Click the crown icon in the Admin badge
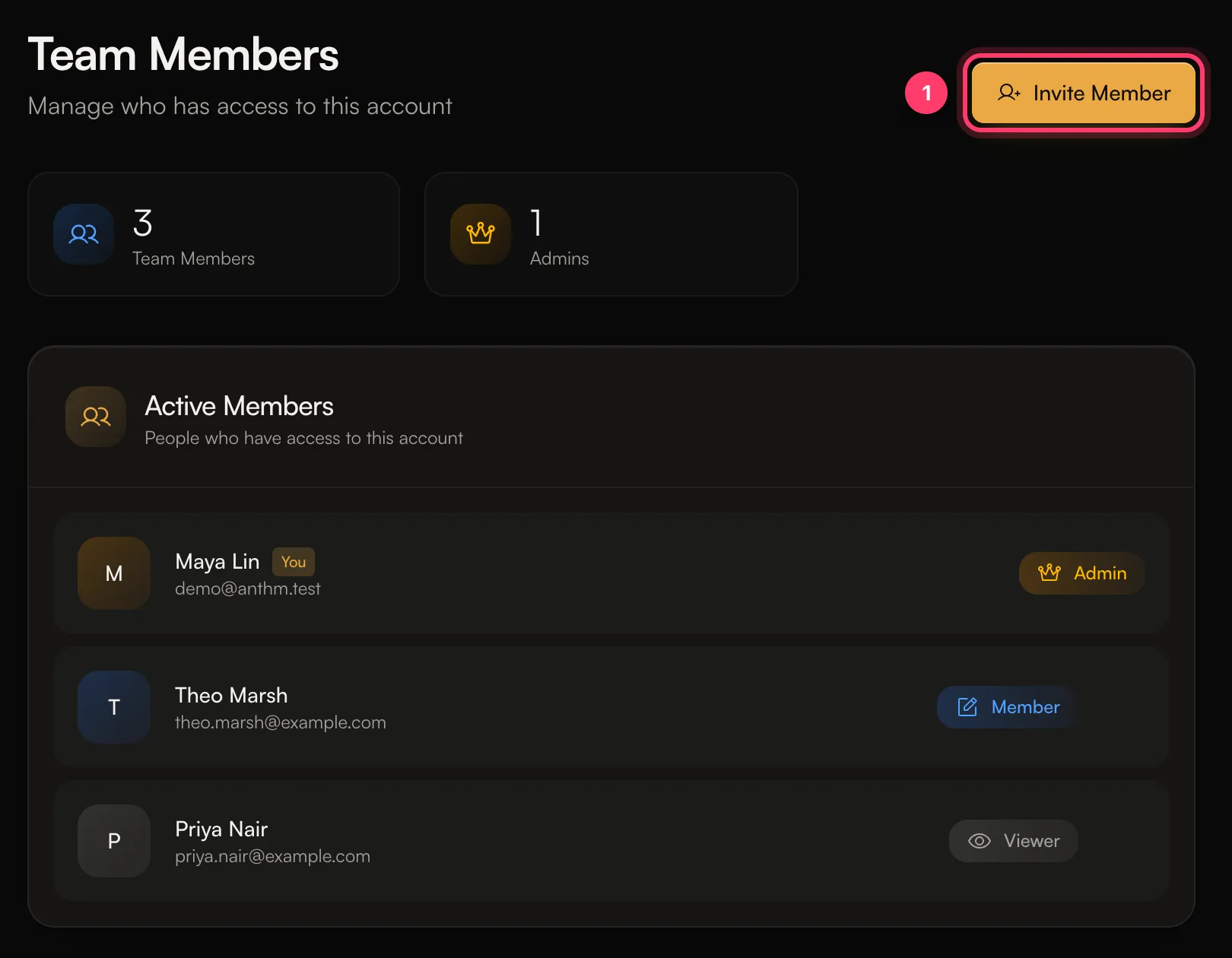The height and width of the screenshot is (958, 1232). (x=1049, y=573)
